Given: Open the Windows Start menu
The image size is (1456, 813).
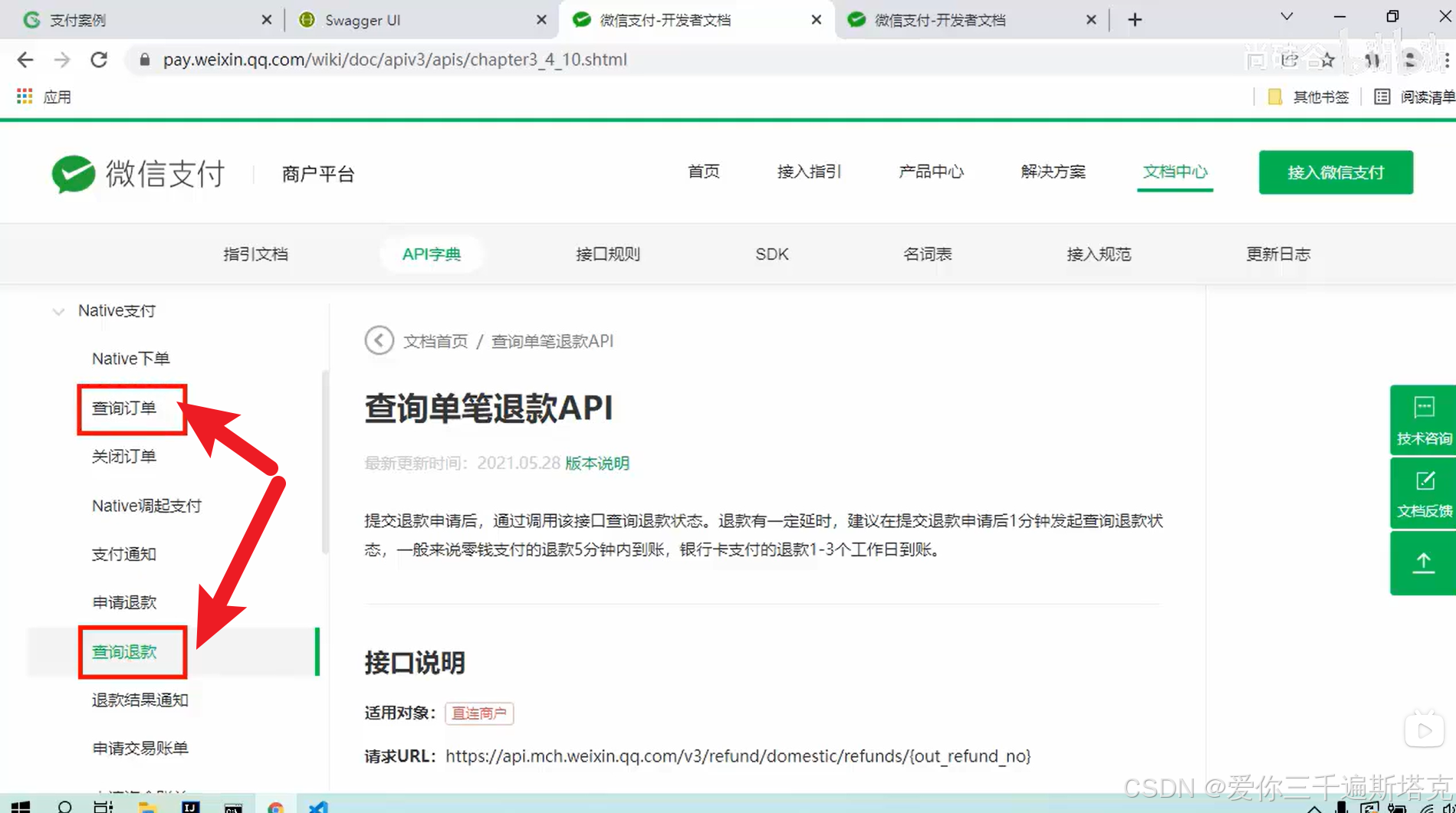Looking at the screenshot, I should pyautogui.click(x=21, y=807).
